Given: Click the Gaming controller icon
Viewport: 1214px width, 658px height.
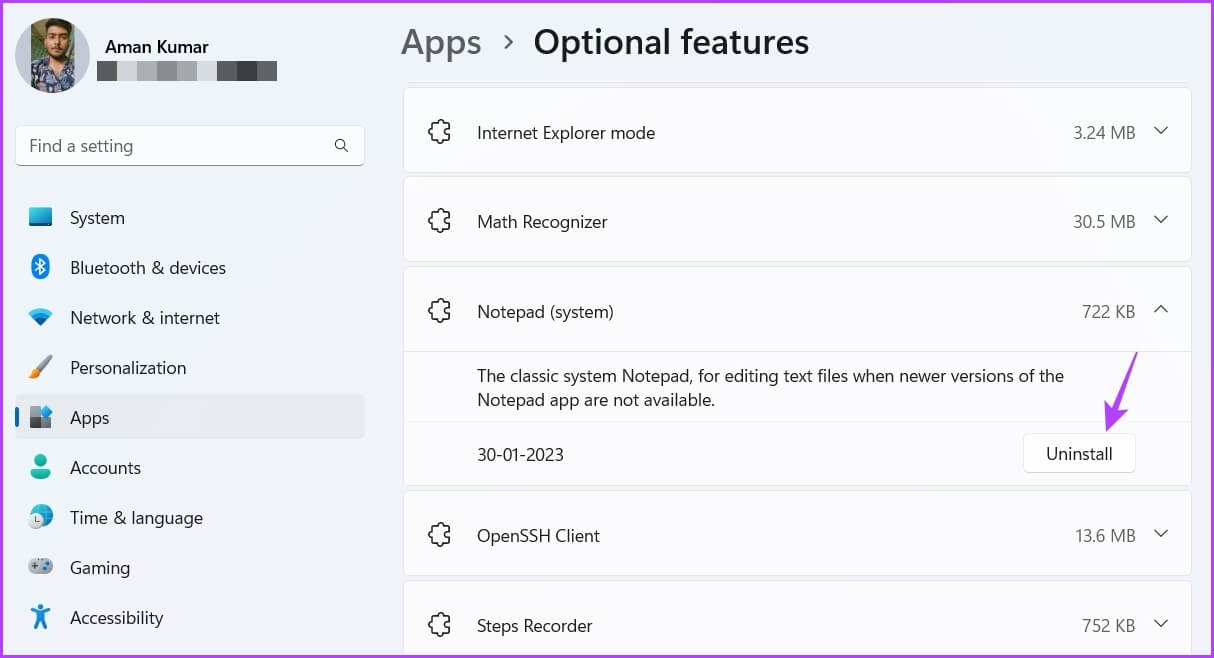Looking at the screenshot, I should click(x=40, y=567).
